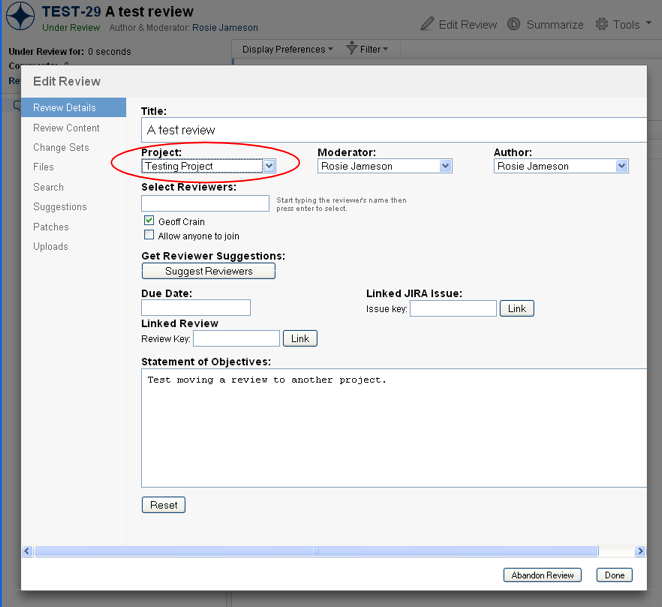662x607 pixels.
Task: Focus the Review Key field
Action: (236, 339)
